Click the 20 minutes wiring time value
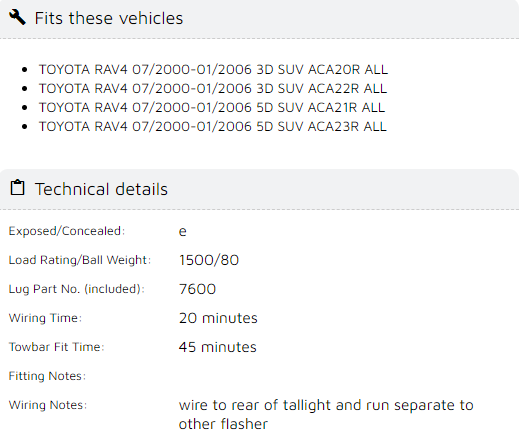 pyautogui.click(x=218, y=318)
